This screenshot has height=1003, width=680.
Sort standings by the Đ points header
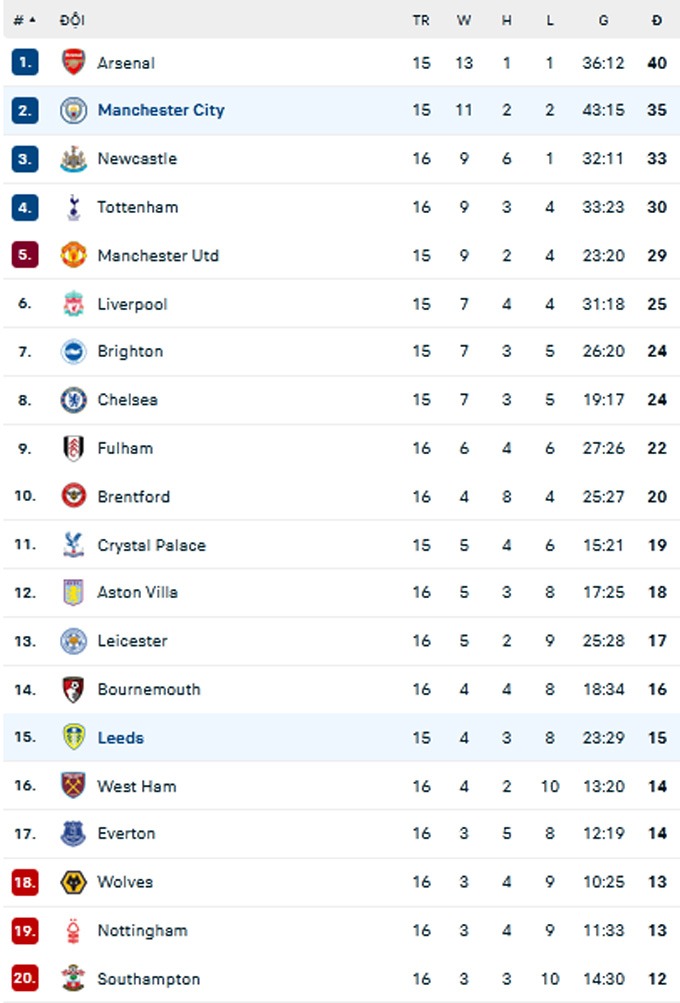point(656,19)
